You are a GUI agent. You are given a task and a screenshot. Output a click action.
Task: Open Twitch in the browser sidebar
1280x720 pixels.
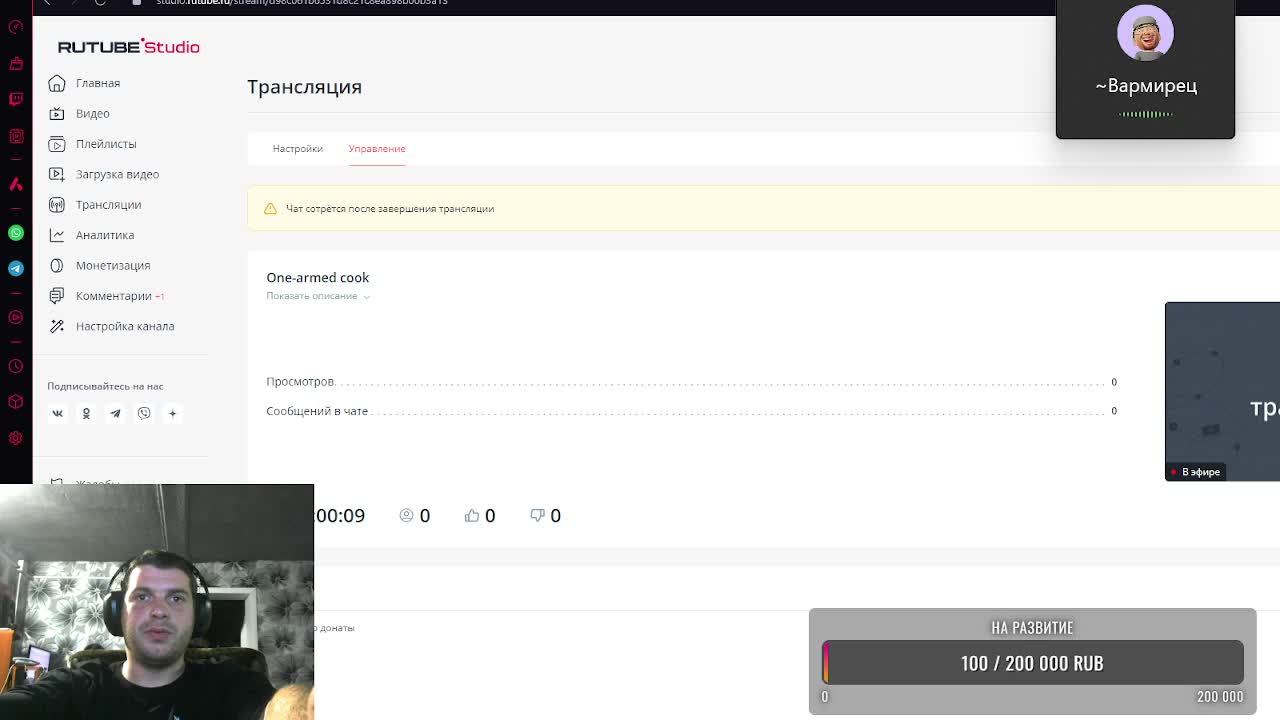(16, 99)
